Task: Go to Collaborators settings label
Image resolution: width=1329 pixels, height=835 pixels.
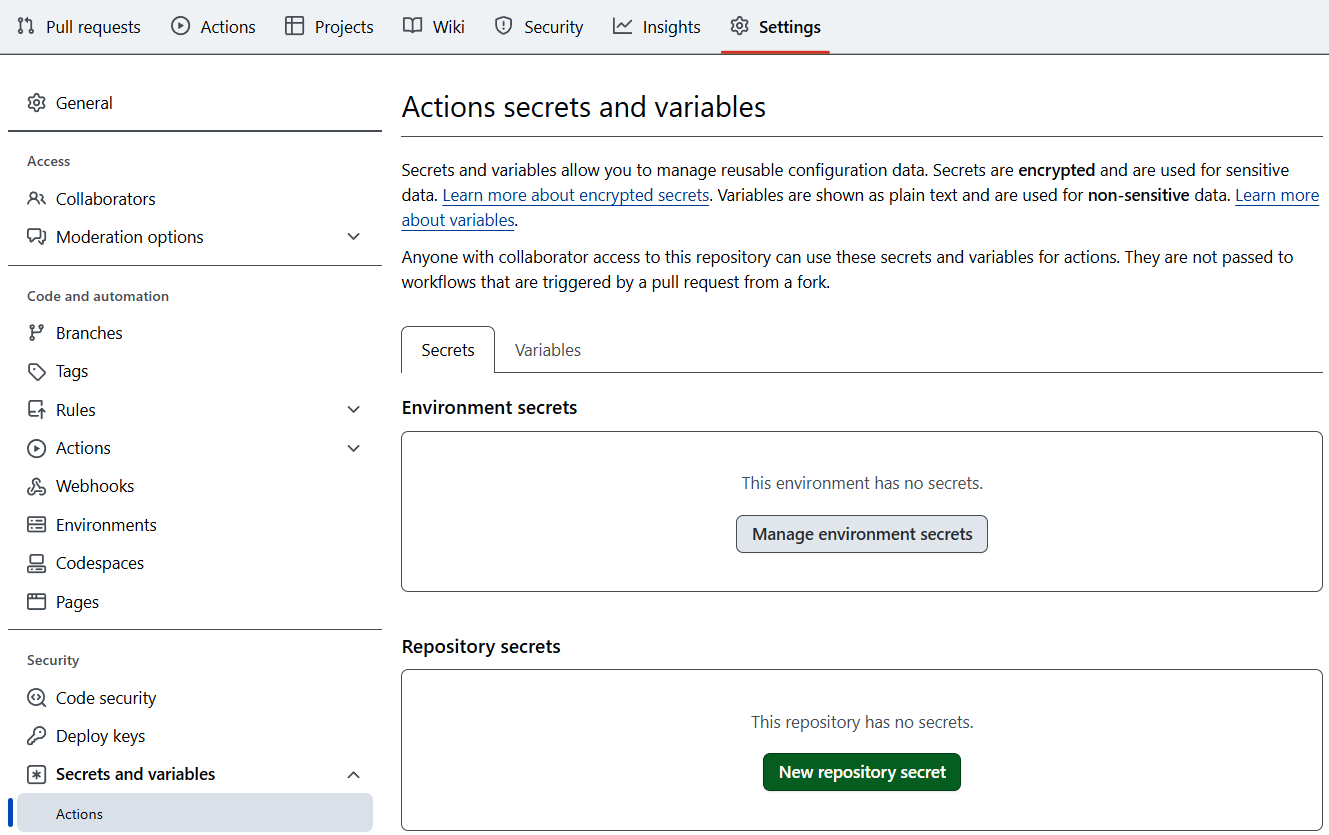Action: (x=106, y=199)
